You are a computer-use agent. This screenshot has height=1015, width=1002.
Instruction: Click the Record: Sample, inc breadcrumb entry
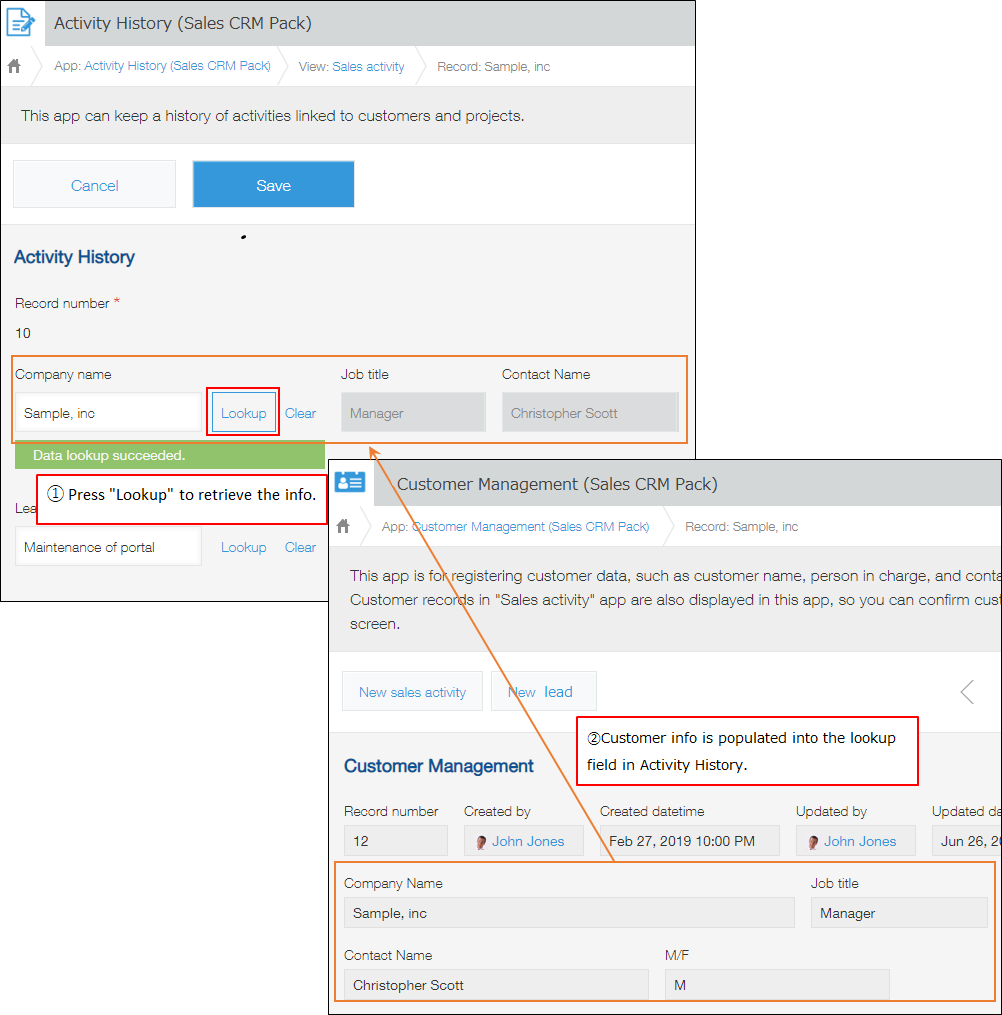[494, 66]
